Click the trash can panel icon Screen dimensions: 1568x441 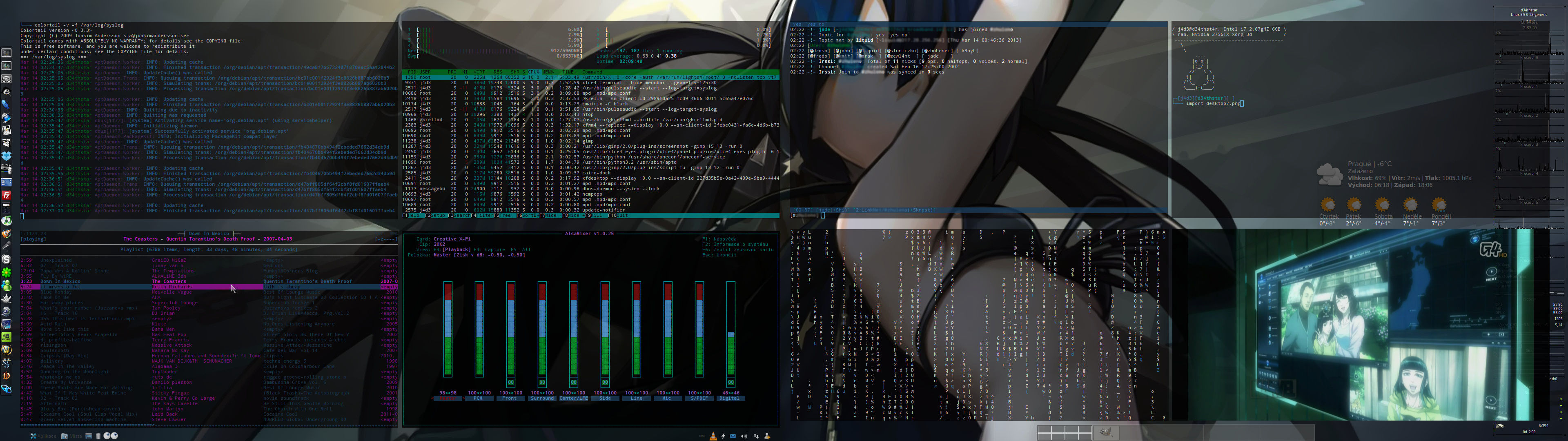tap(98, 436)
